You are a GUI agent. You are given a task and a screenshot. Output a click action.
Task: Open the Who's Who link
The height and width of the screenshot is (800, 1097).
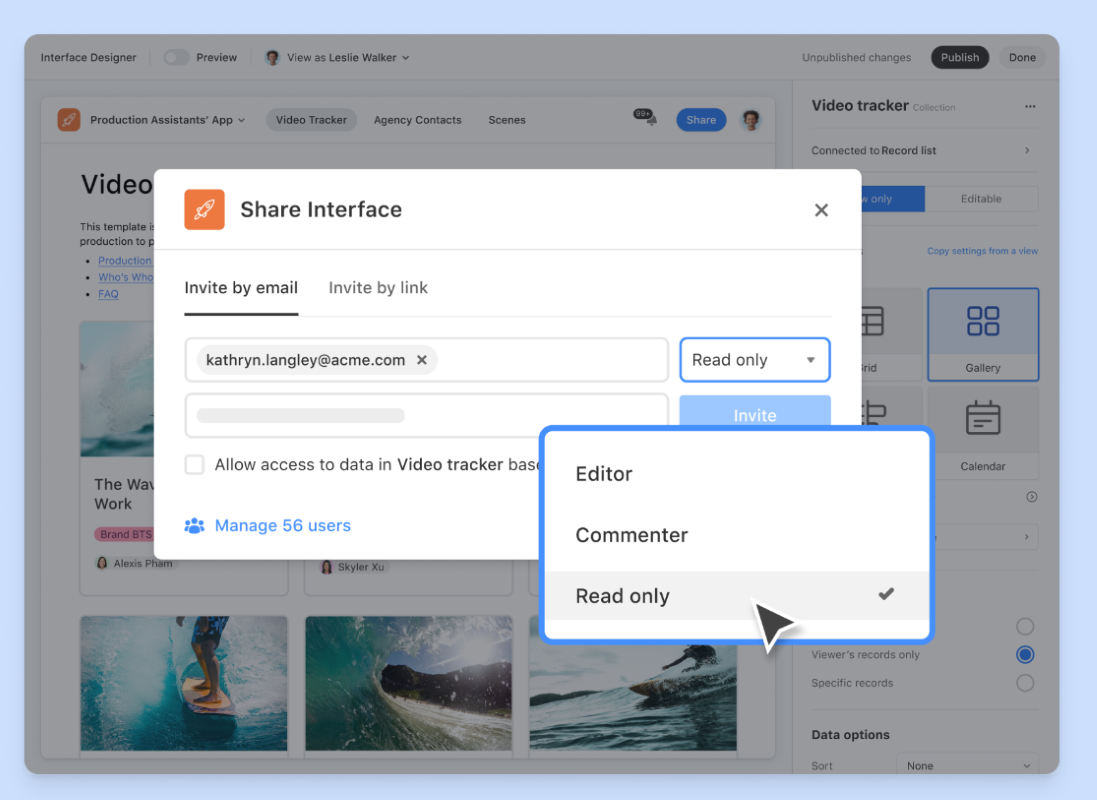(x=125, y=277)
